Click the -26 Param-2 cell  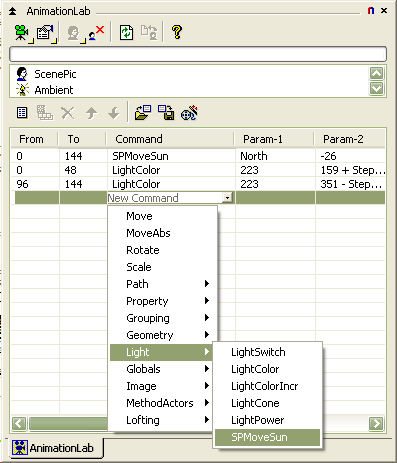tap(350, 156)
